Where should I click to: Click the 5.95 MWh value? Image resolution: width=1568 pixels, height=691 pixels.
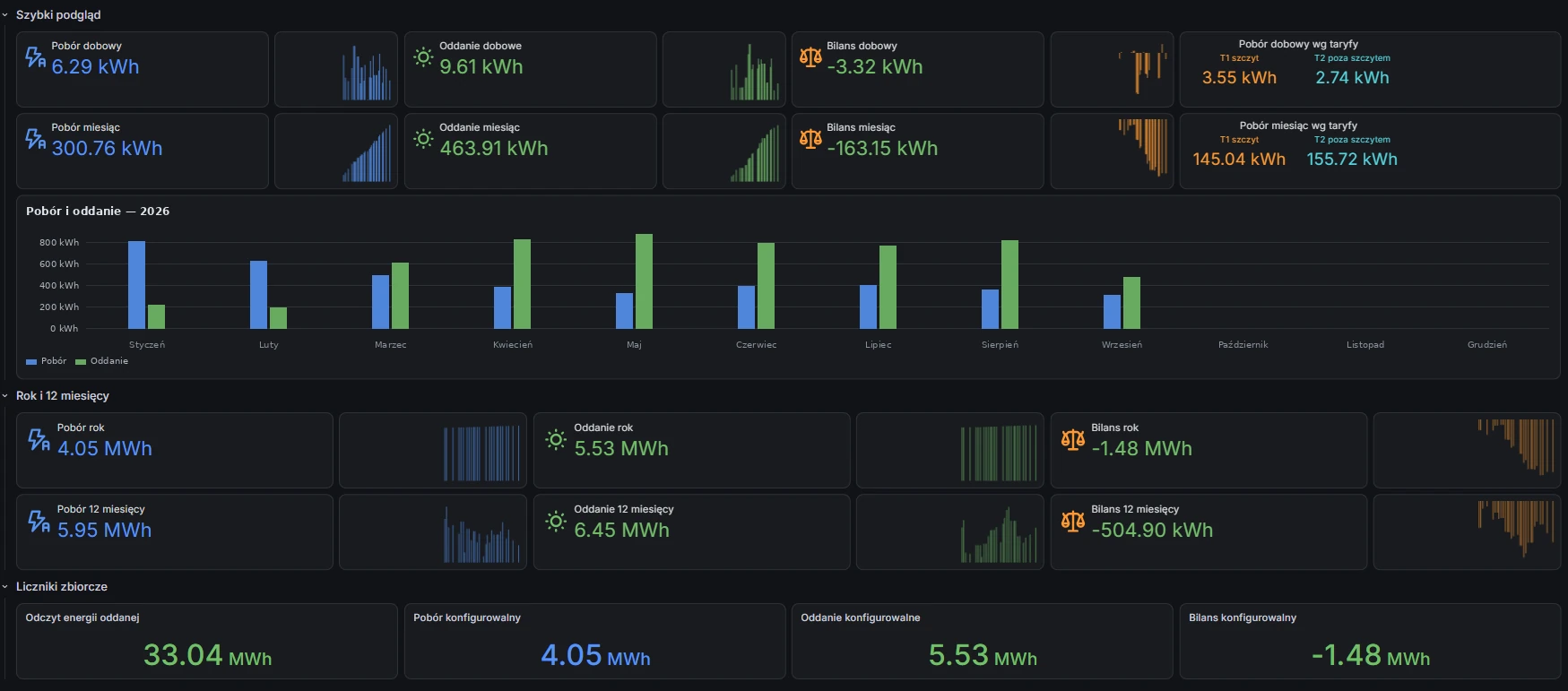tap(104, 531)
